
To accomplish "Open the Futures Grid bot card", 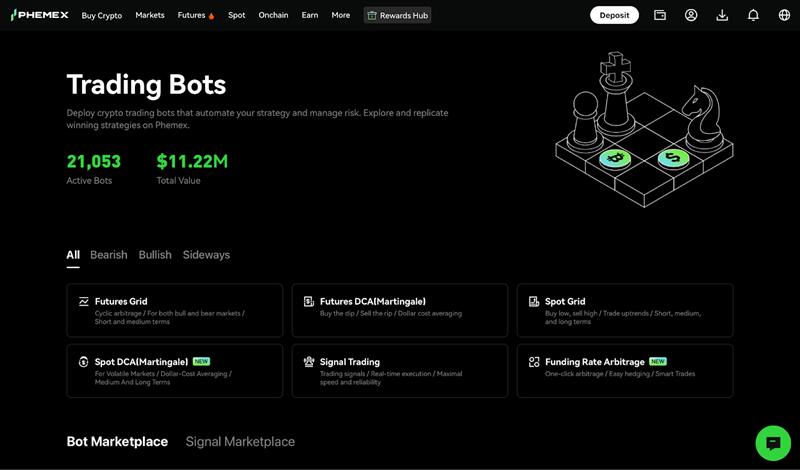I will (x=174, y=310).
